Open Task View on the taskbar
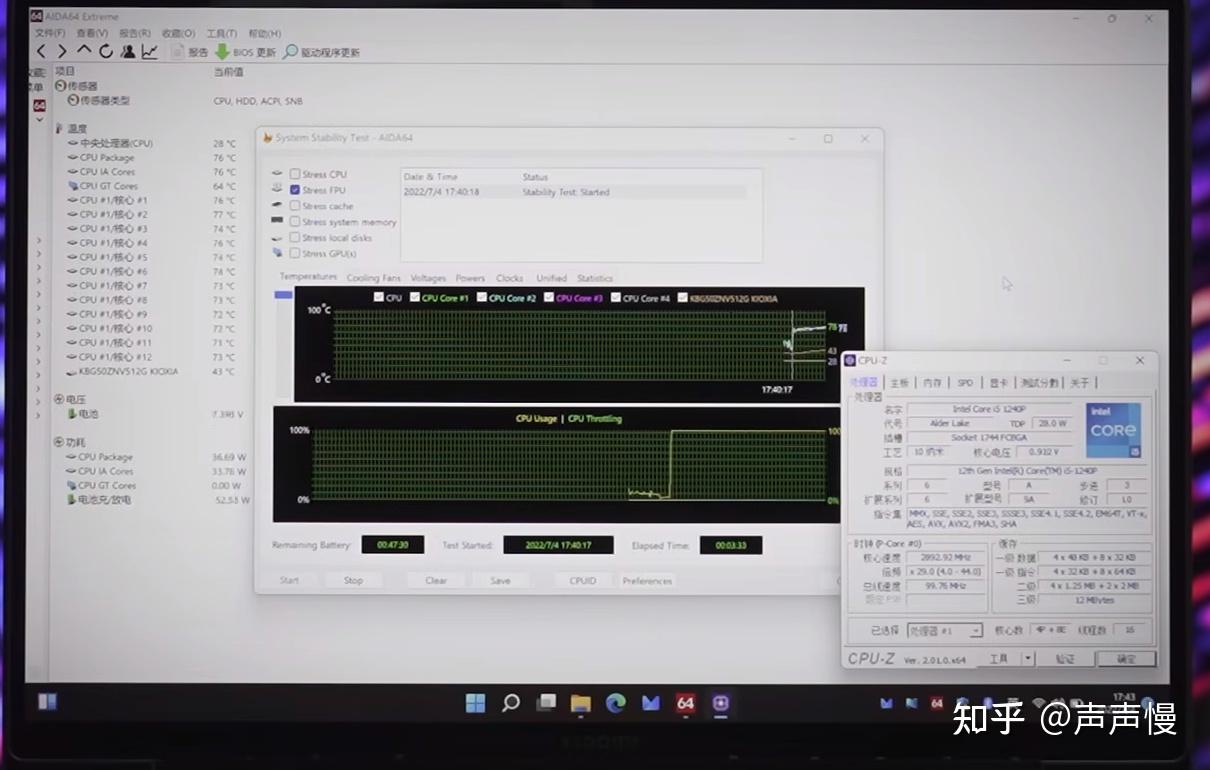 click(x=546, y=703)
